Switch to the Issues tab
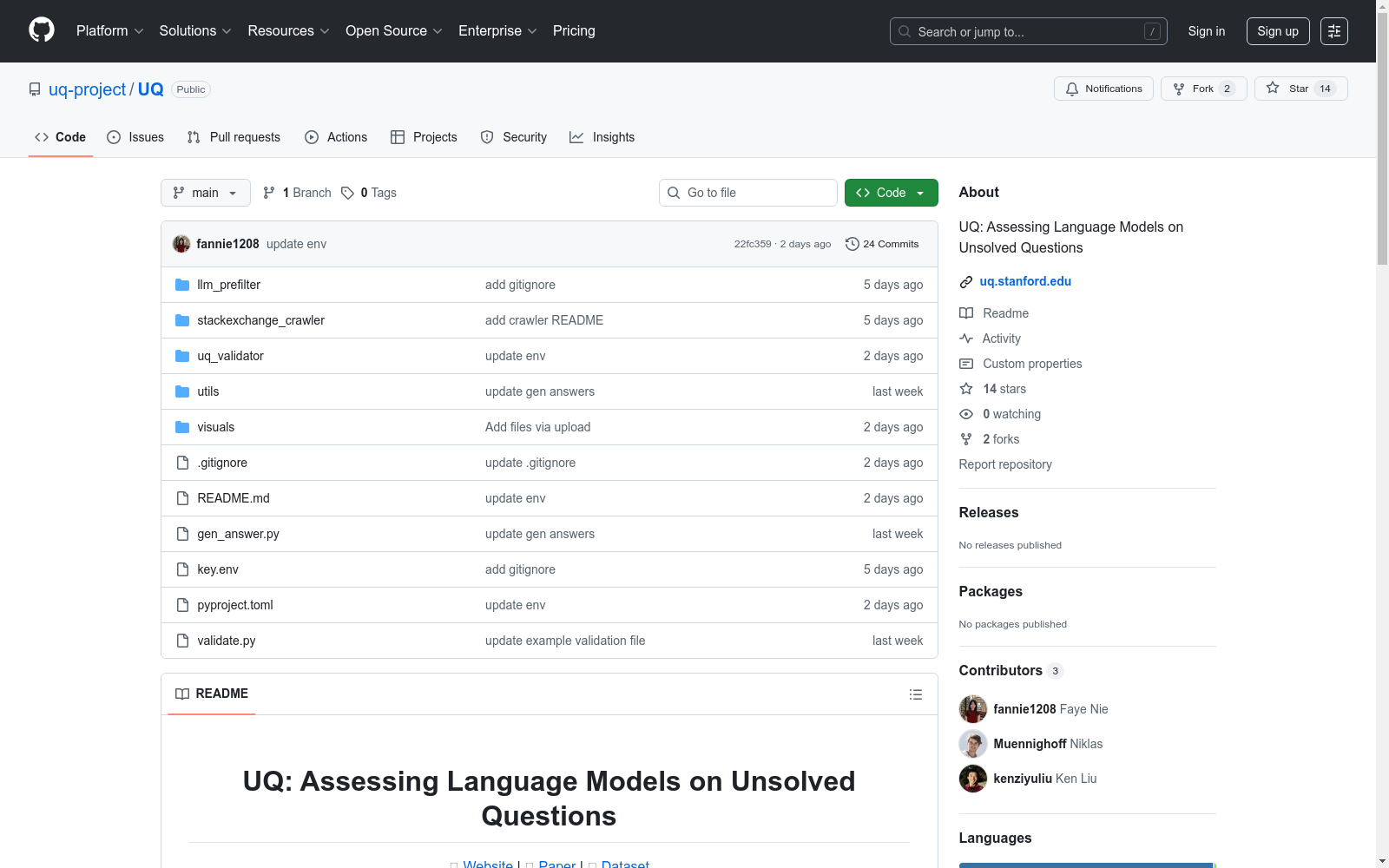Viewport: 1389px width, 868px height. click(x=135, y=137)
